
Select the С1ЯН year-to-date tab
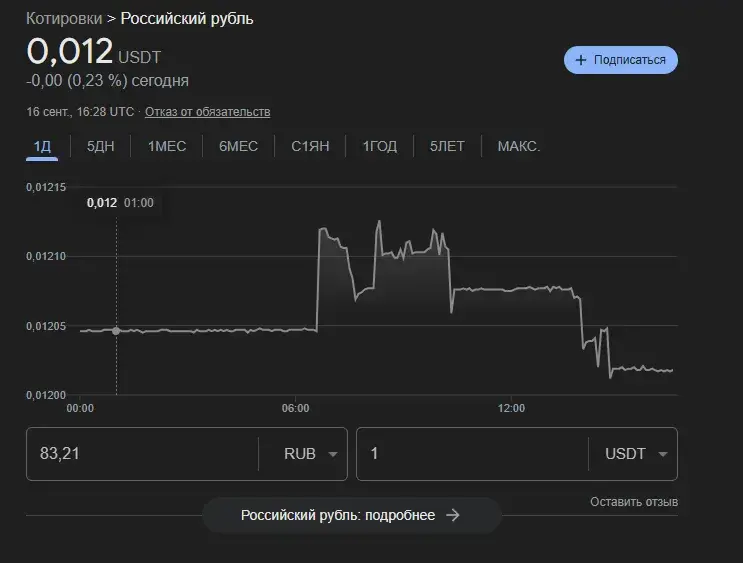tap(310, 146)
